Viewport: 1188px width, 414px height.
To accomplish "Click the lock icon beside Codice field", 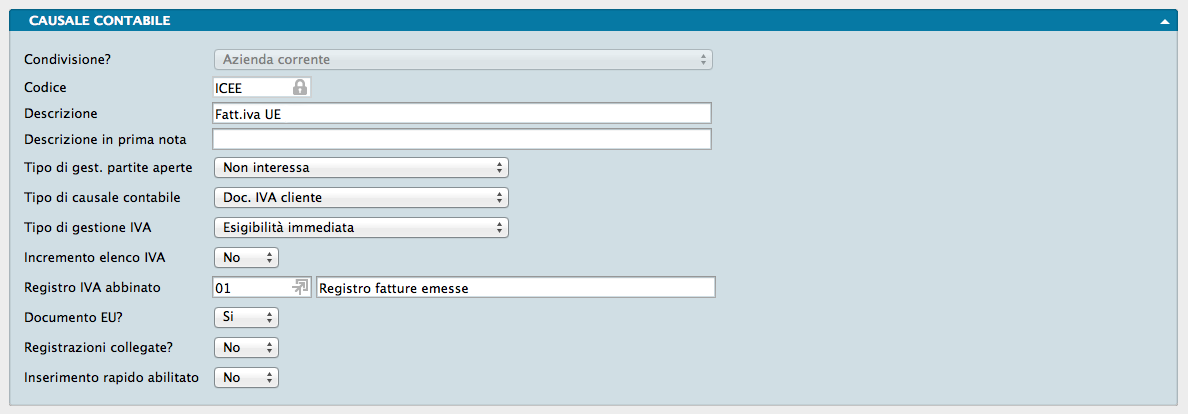I will [x=300, y=88].
